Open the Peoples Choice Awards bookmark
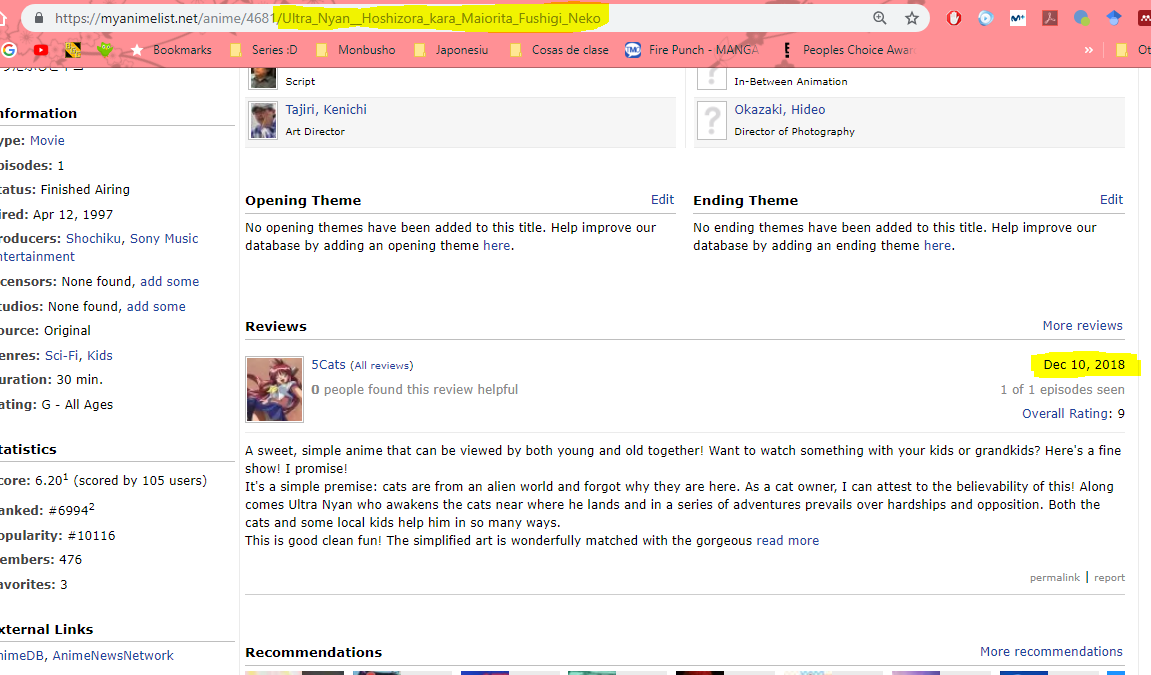This screenshot has width=1151, height=675. (848, 50)
